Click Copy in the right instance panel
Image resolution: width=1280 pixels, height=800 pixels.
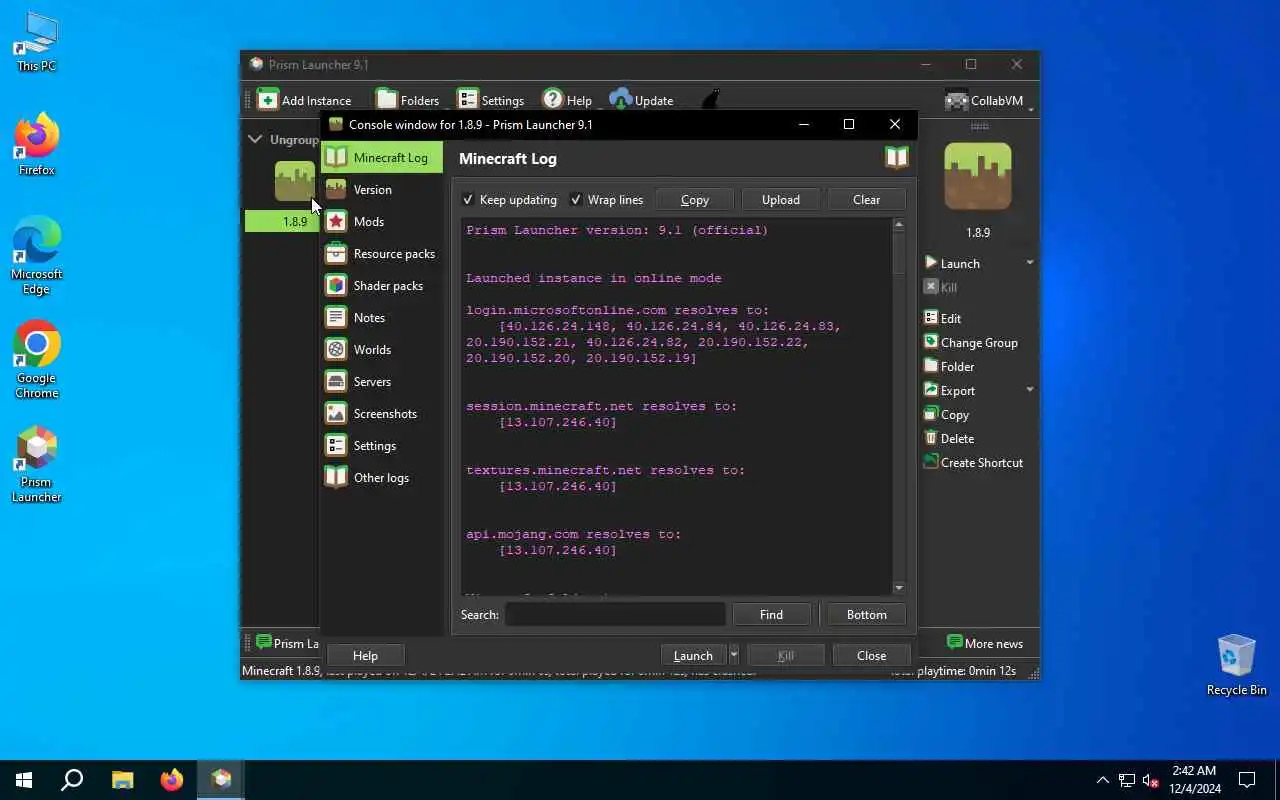tap(946, 414)
